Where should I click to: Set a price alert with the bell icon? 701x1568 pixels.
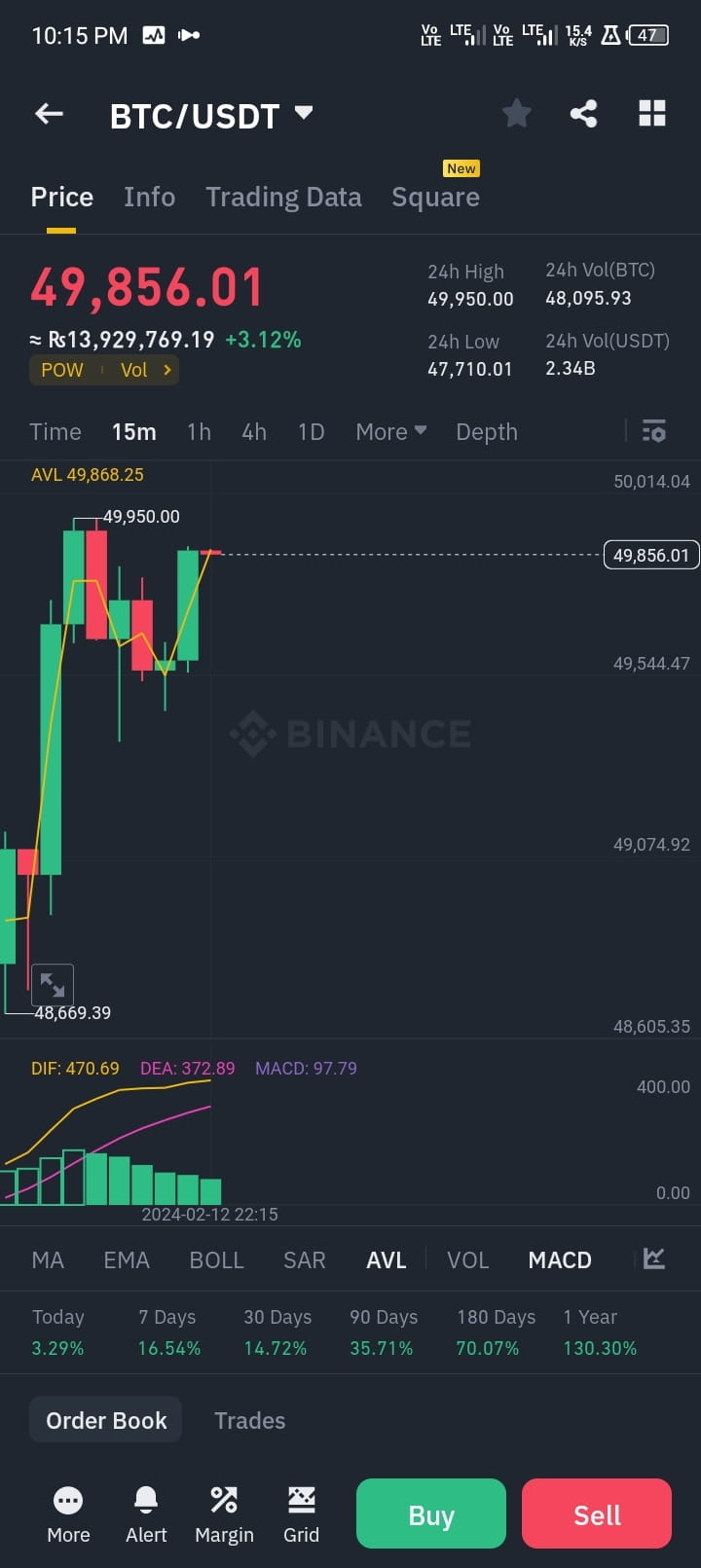coord(145,1513)
